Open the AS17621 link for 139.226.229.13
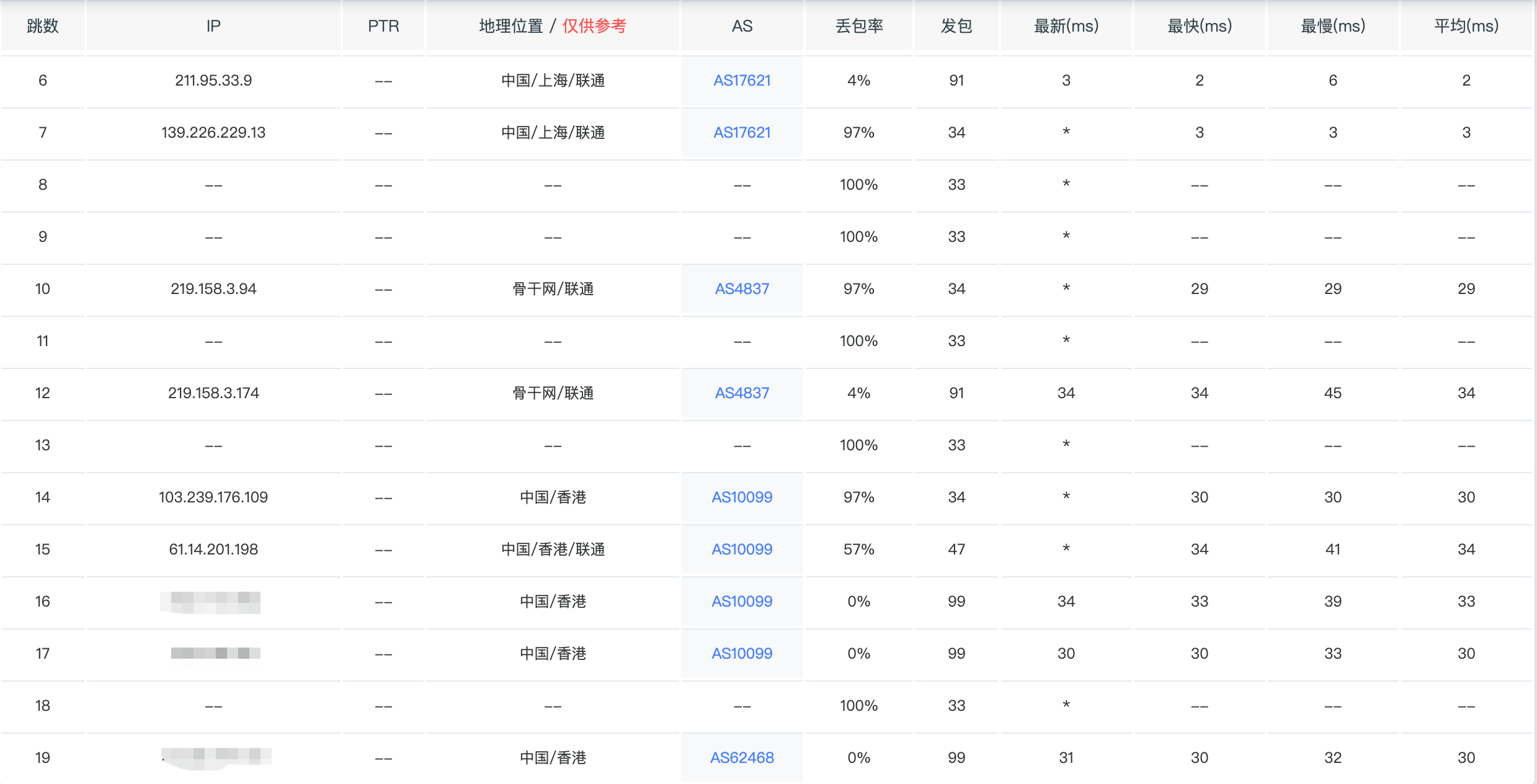This screenshot has height=784, width=1537. [742, 133]
